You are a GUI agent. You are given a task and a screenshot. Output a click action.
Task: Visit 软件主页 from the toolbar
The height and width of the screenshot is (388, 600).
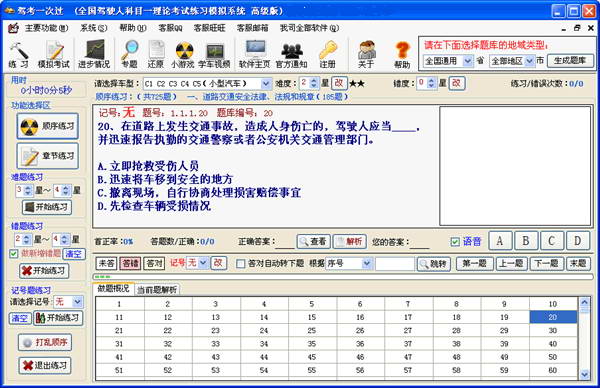click(254, 54)
